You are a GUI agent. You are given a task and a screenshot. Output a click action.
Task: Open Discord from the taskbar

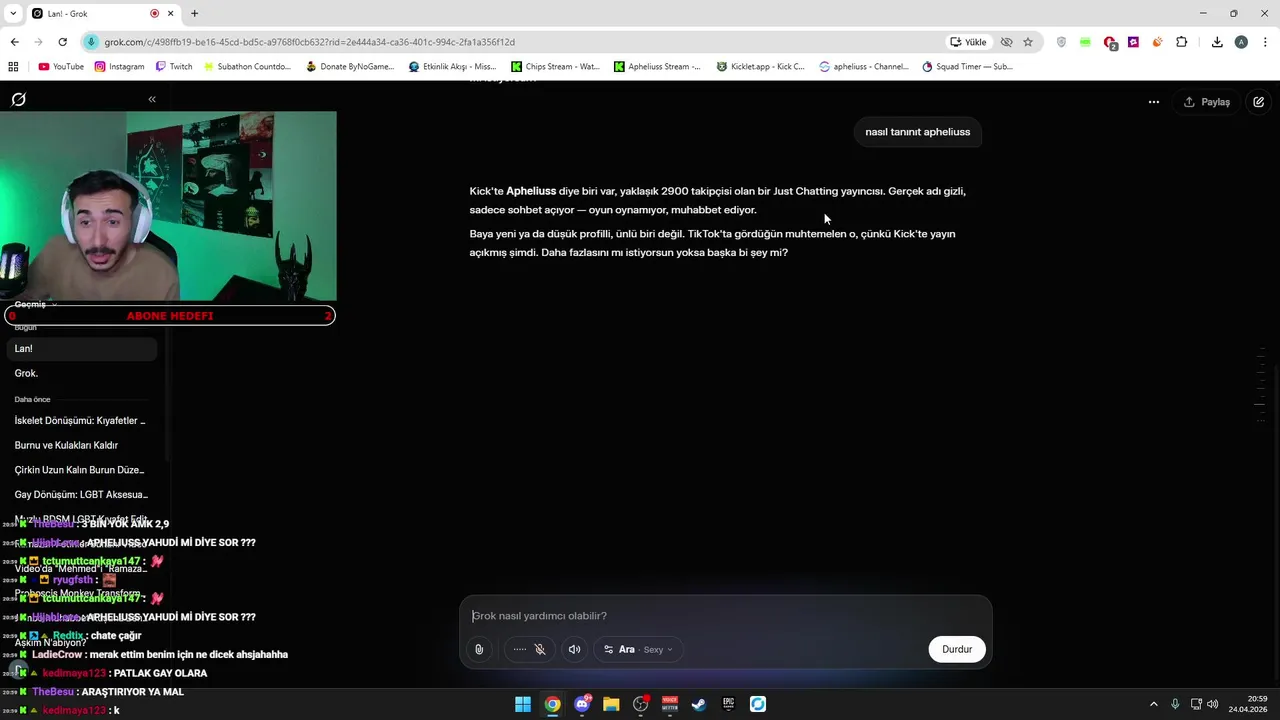click(x=582, y=704)
